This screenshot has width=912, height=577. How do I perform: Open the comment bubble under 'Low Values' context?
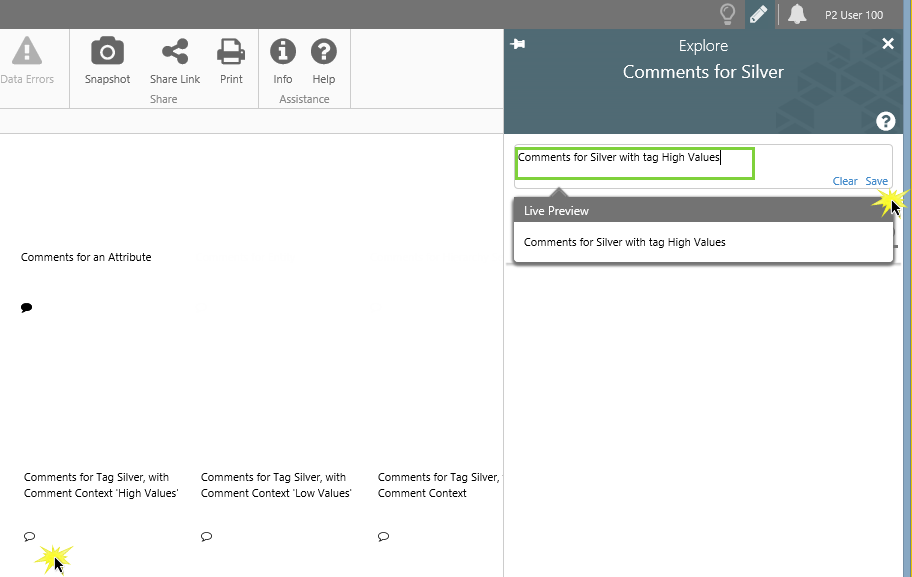click(206, 537)
